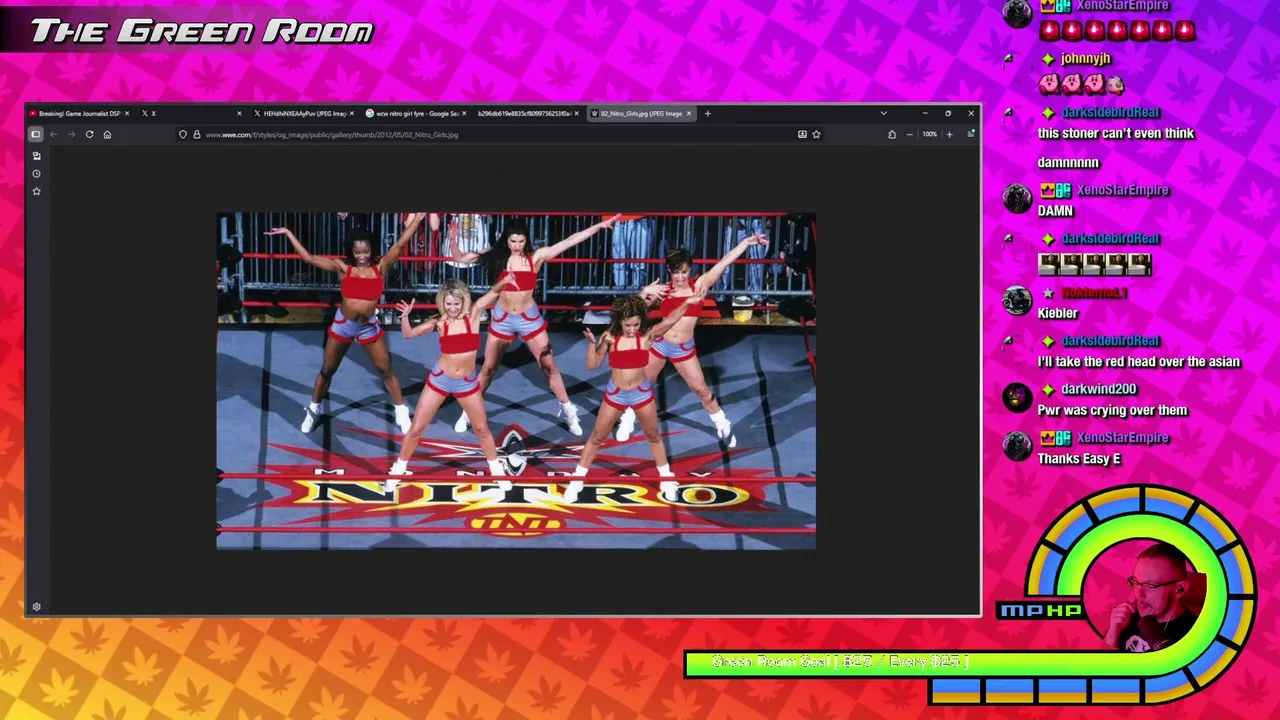Image resolution: width=1280 pixels, height=720 pixels.
Task: Click the Nitro Girls image
Action: [x=516, y=381]
